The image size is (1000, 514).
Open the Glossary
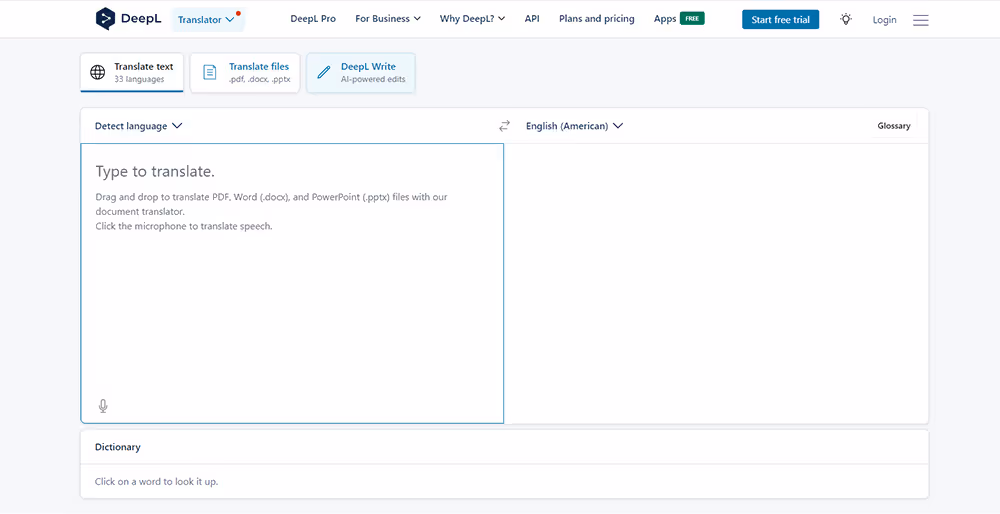pos(893,126)
